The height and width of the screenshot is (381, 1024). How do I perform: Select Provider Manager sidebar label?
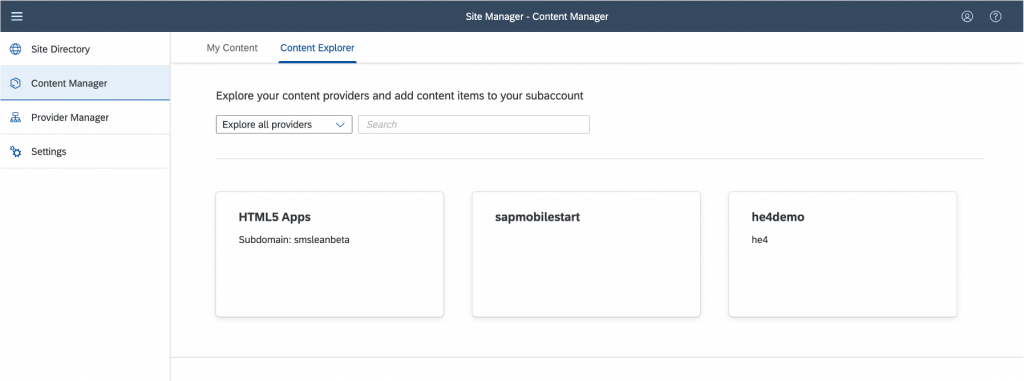point(70,118)
